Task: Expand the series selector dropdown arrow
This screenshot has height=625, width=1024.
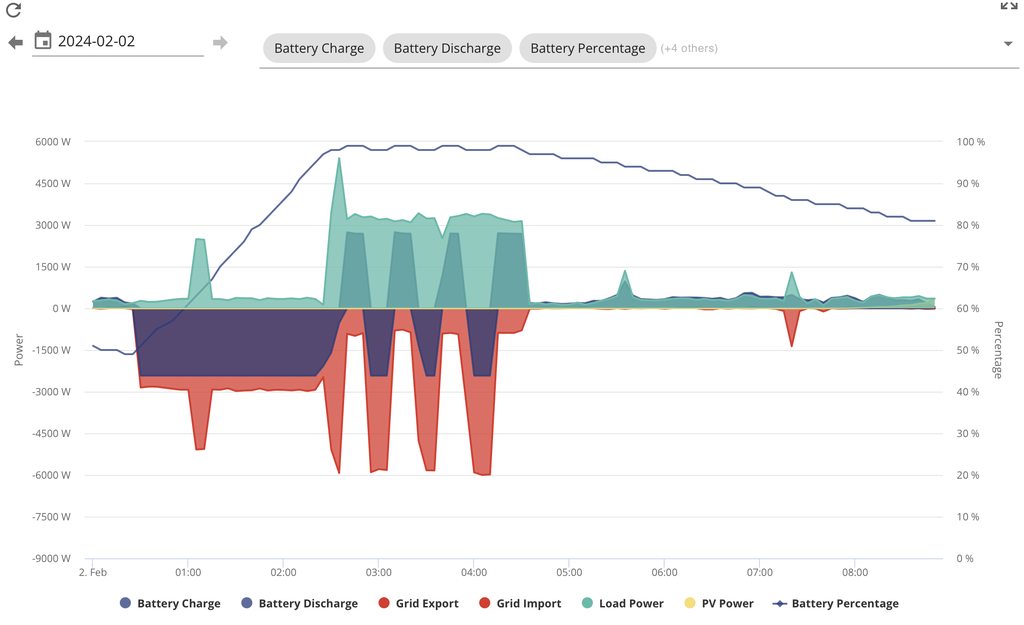Action: coord(1008,44)
